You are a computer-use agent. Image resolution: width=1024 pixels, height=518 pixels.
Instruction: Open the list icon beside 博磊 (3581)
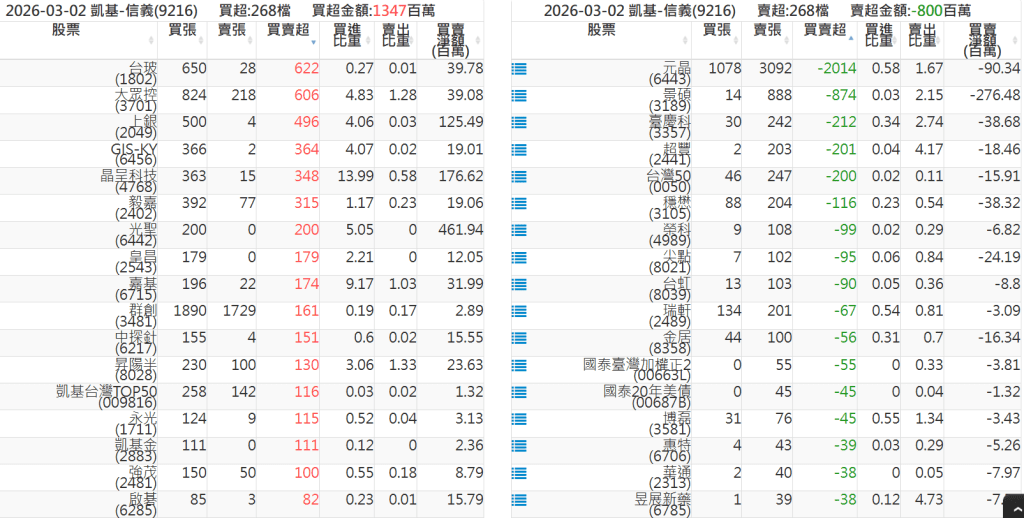pos(519,420)
